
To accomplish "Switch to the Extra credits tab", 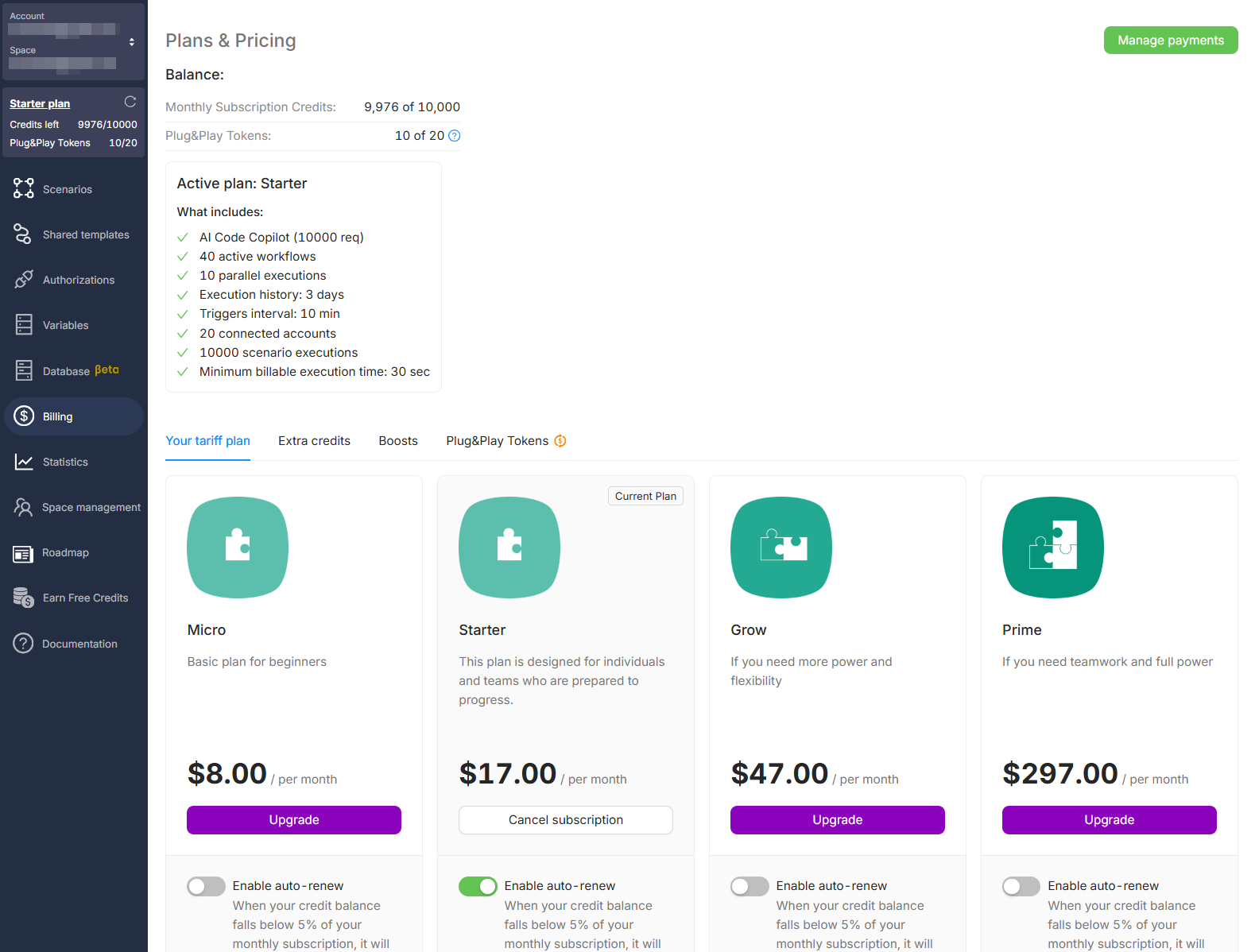I will click(314, 441).
